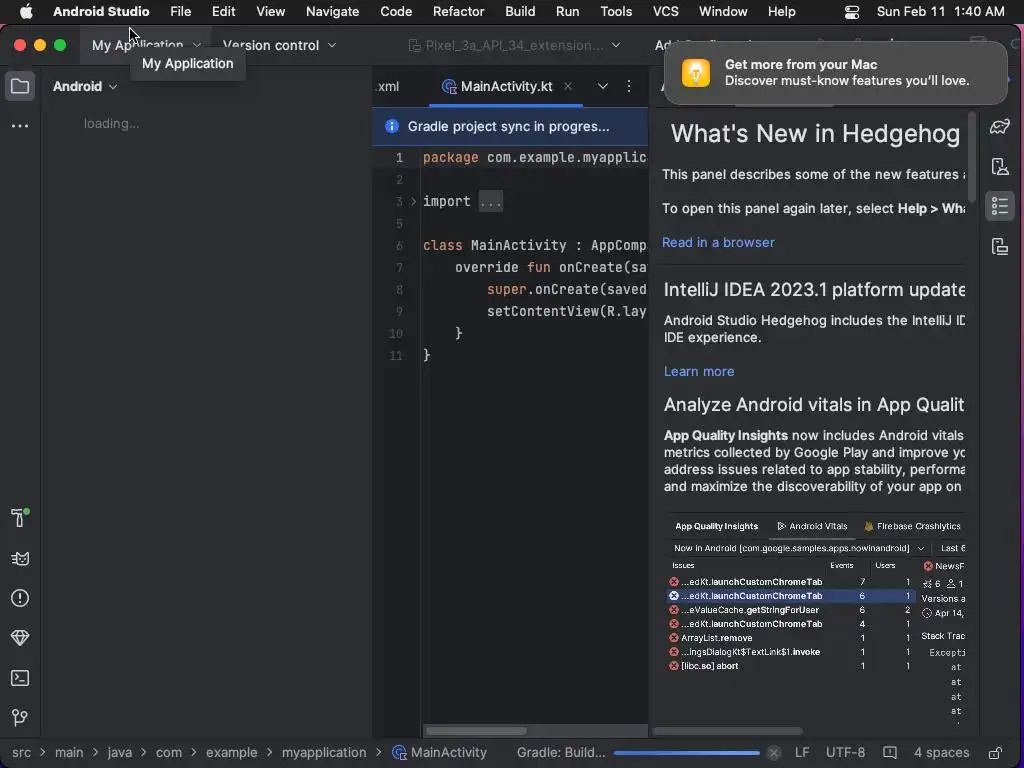Click the Gradle: Build status text

(x=561, y=752)
